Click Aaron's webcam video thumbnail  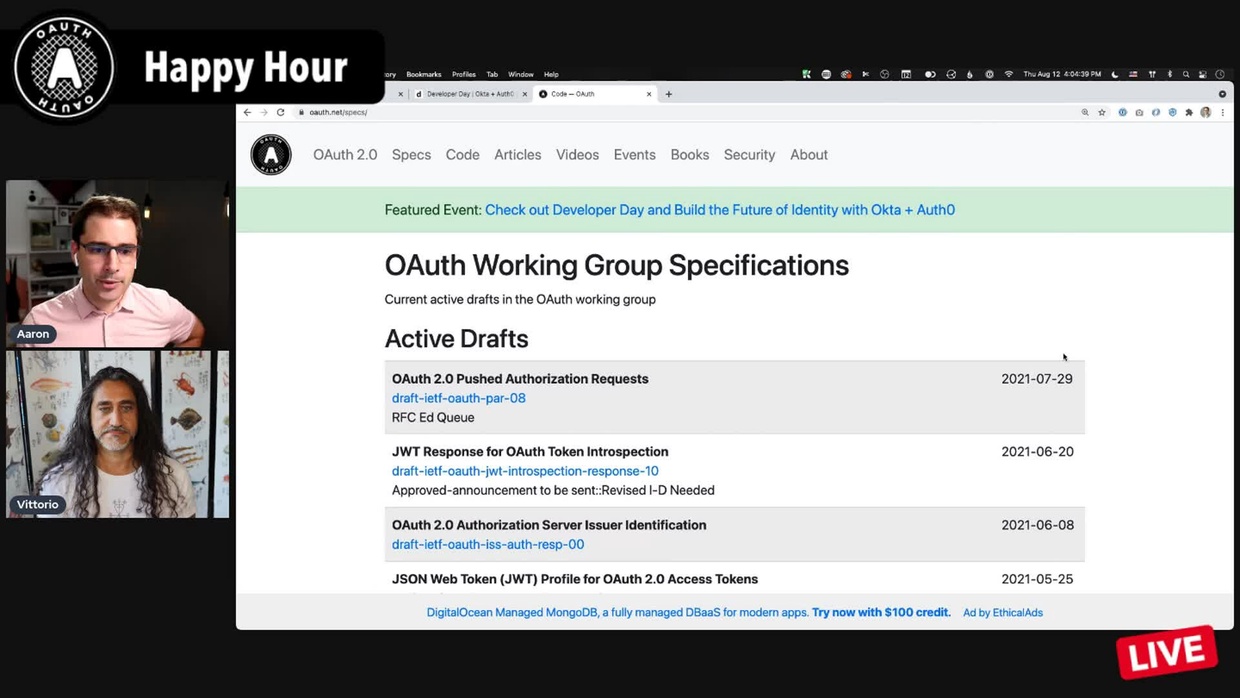pos(118,264)
